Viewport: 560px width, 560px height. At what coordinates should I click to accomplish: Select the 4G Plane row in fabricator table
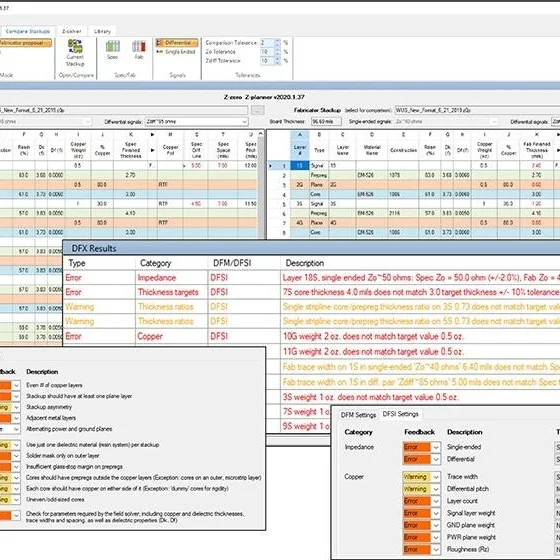point(414,223)
